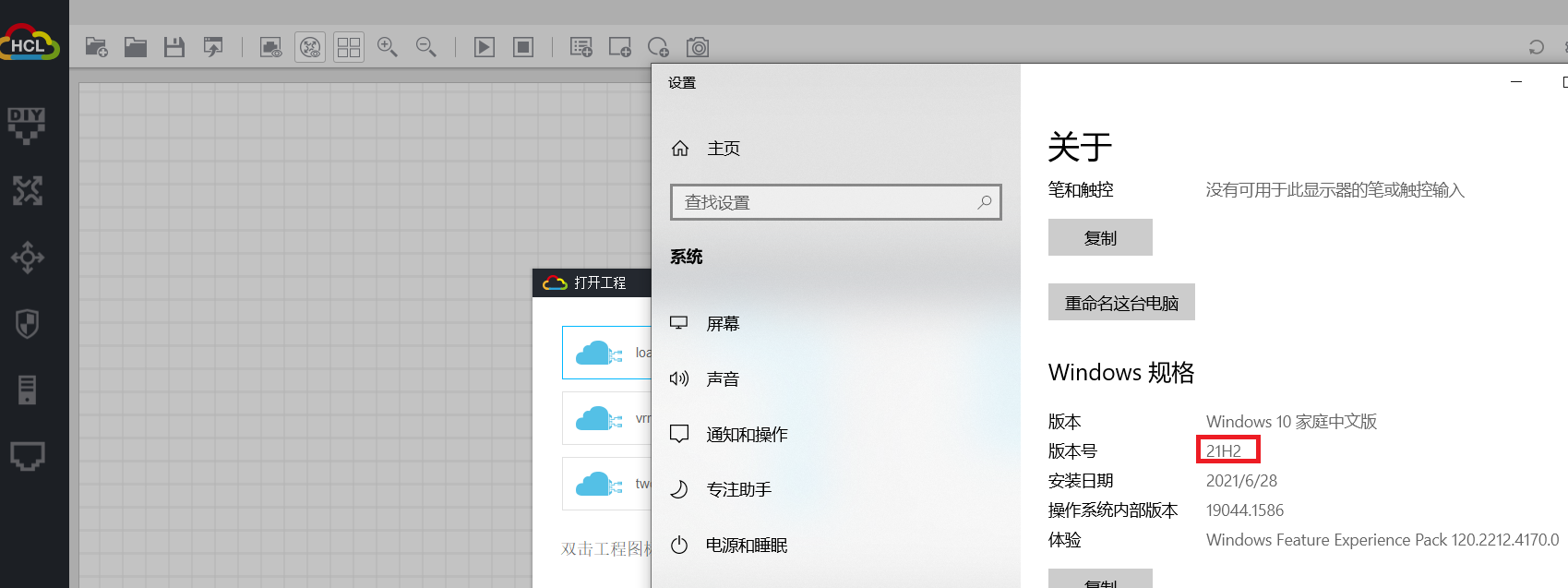This screenshot has width=1568, height=588.
Task: Click the search magnifier in settings box
Action: point(985,202)
